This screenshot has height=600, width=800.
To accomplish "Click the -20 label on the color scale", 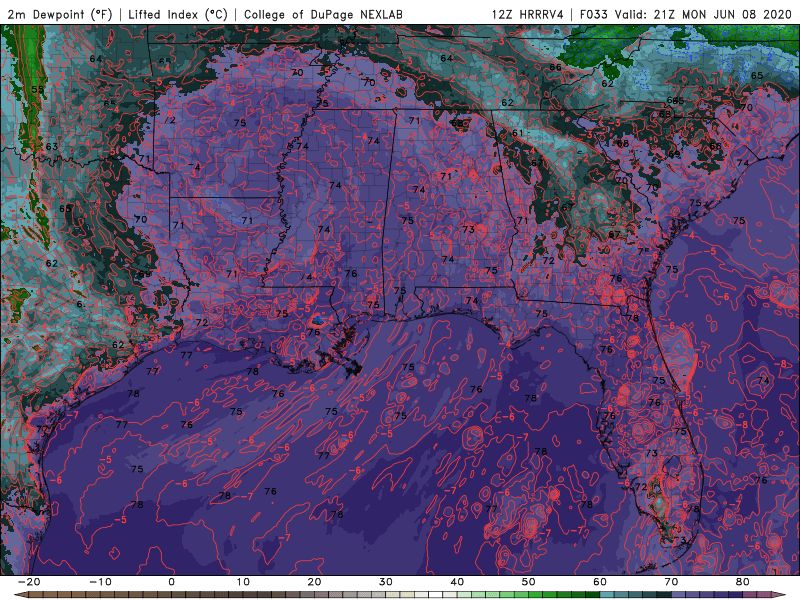I will coord(29,582).
